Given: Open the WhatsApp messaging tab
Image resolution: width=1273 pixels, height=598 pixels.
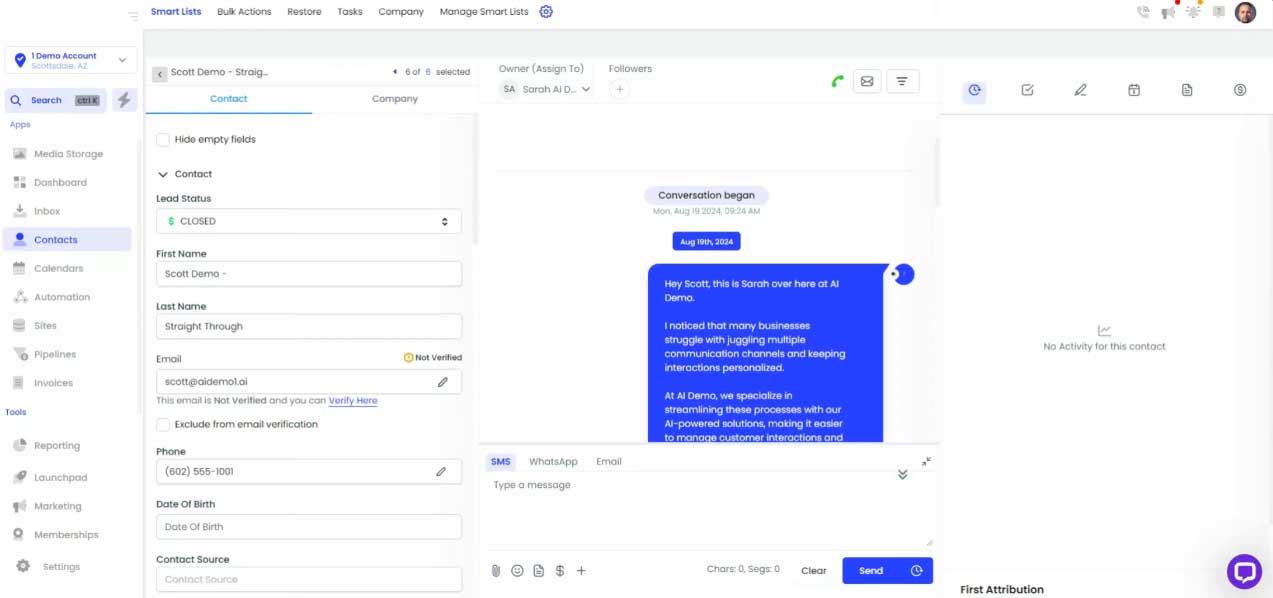Looking at the screenshot, I should click(x=552, y=461).
